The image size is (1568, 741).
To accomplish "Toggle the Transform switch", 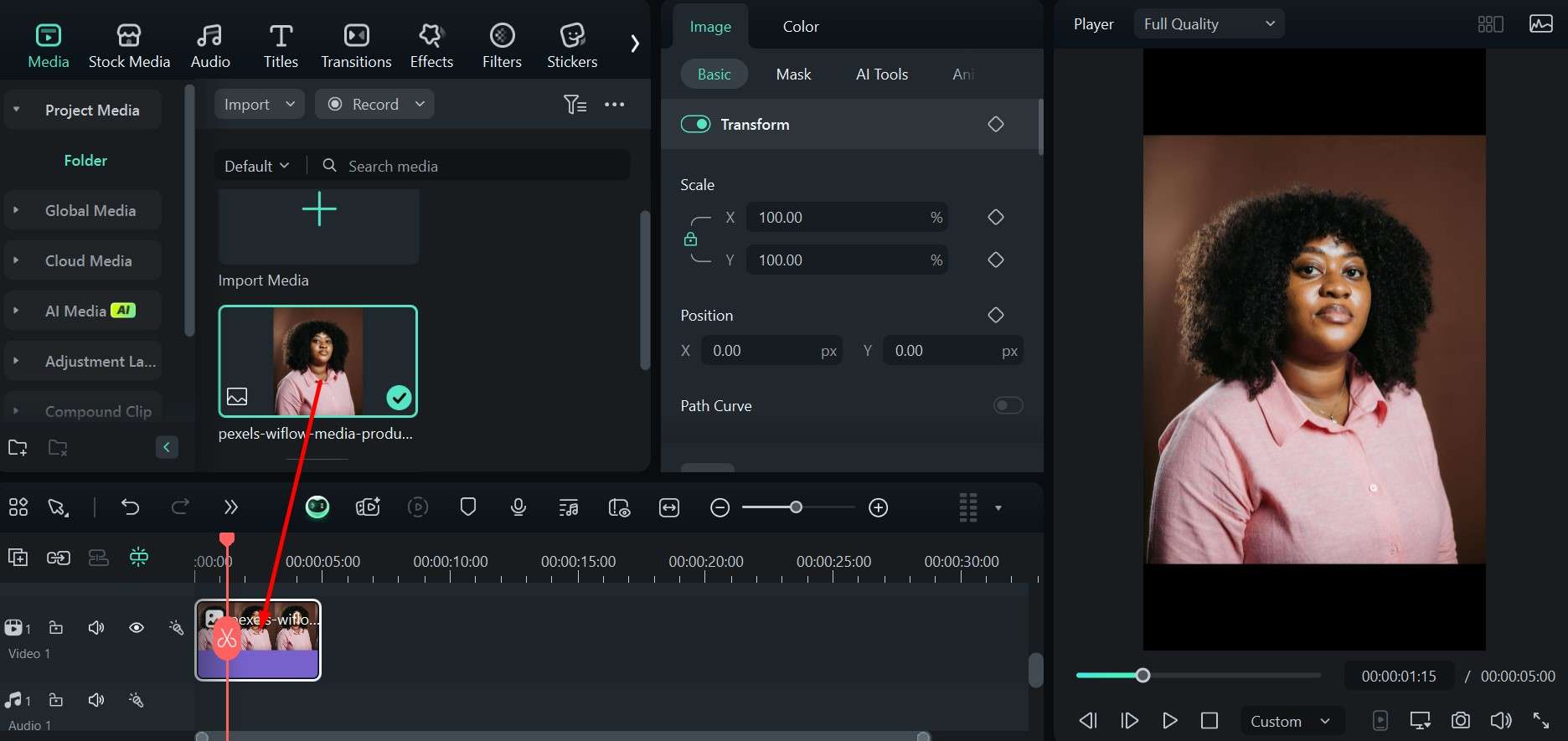I will (695, 124).
